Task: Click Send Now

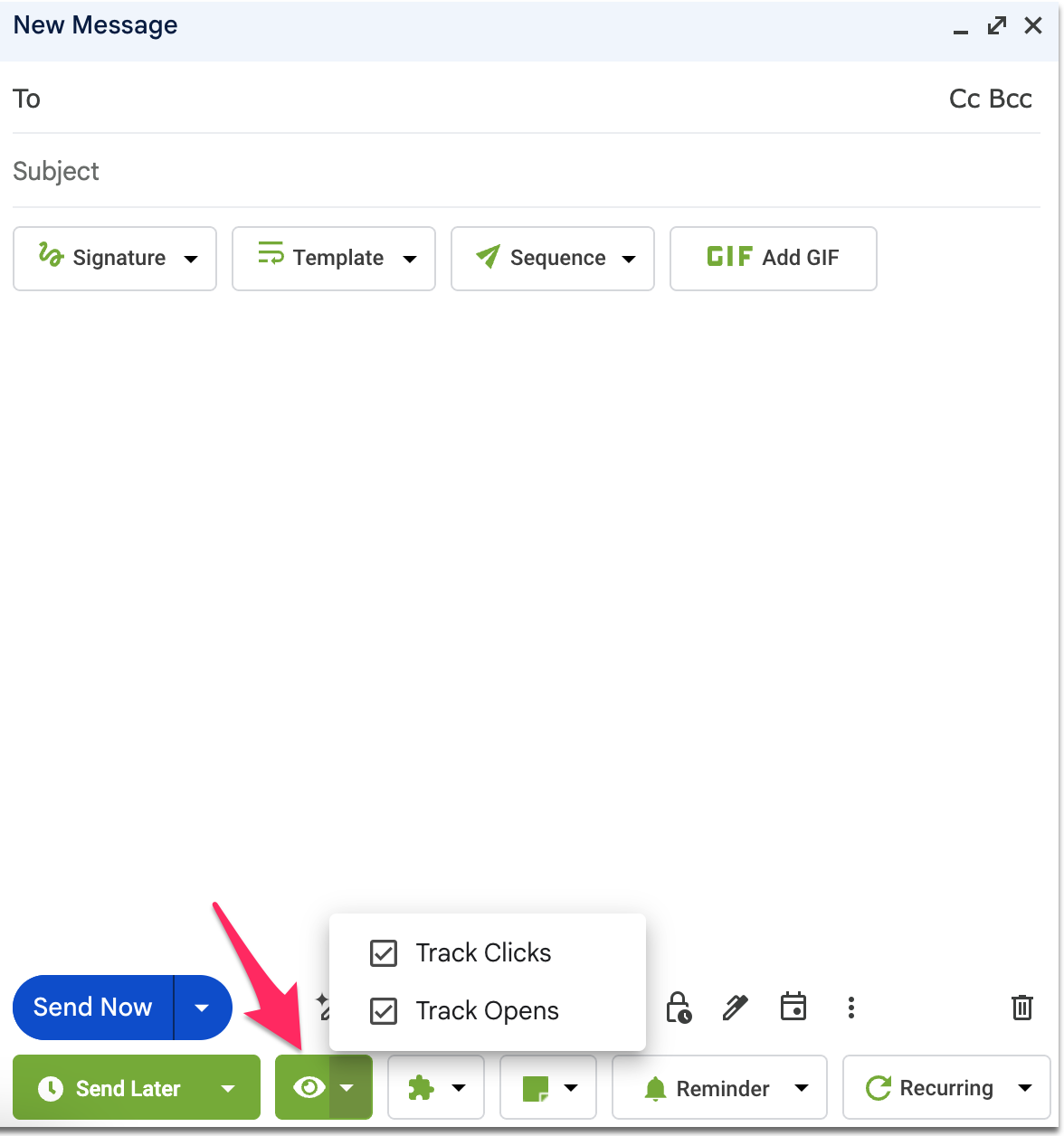Action: pyautogui.click(x=92, y=1007)
